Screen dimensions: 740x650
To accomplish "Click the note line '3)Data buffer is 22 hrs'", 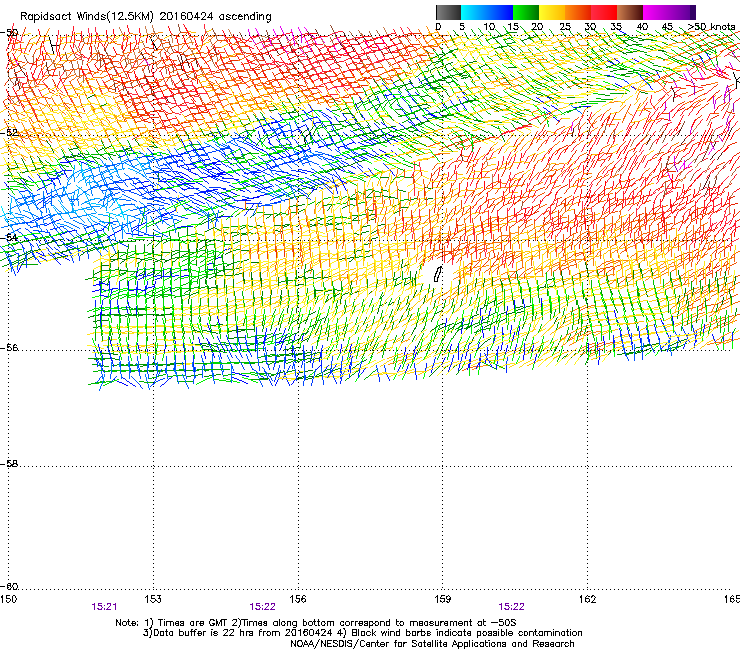I will point(362,633).
